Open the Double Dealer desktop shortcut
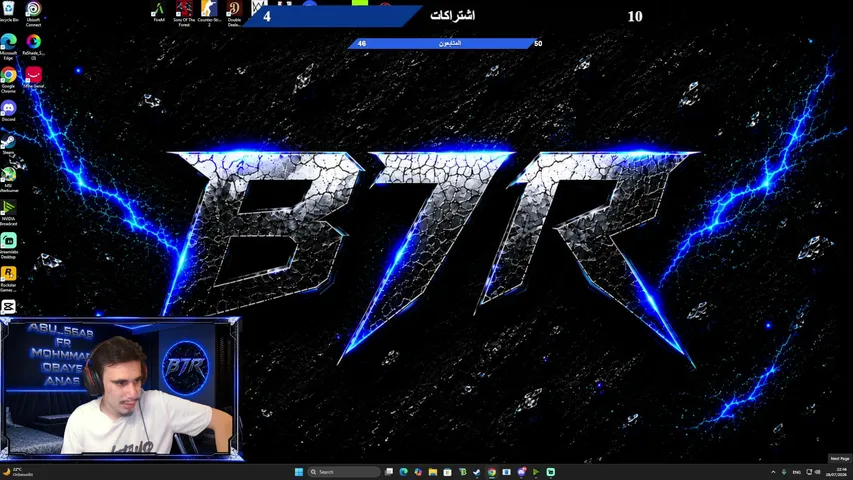Screen dimensions: 853x480 click(x=234, y=13)
